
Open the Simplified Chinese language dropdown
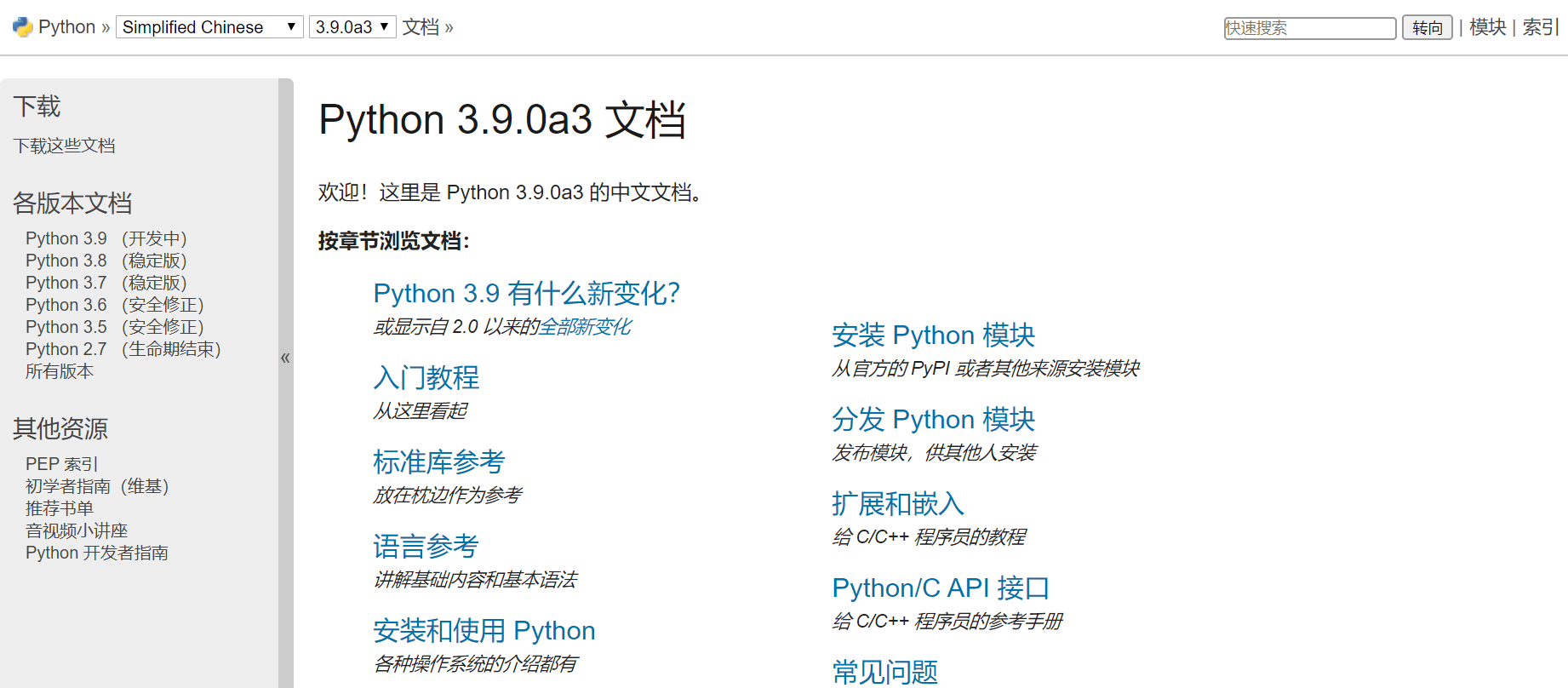[x=209, y=27]
